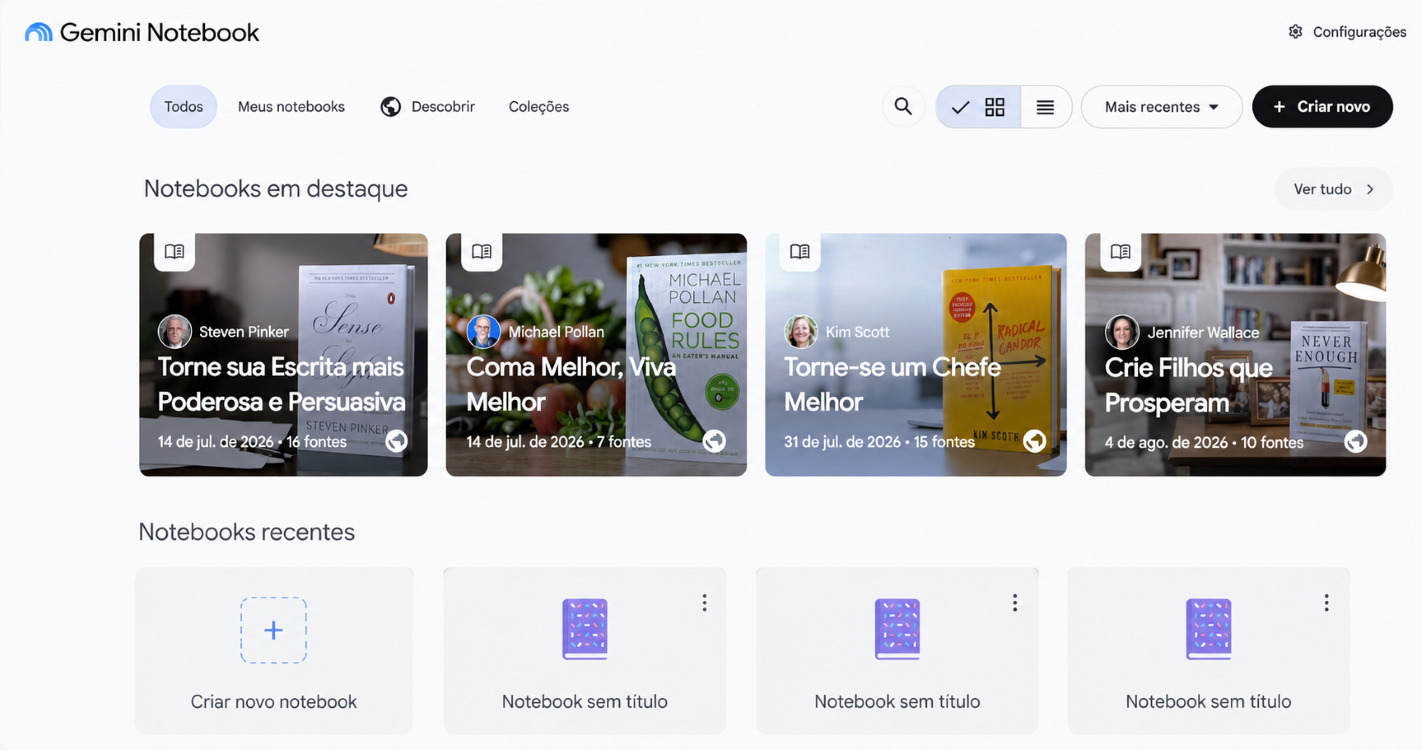Open the Kim Scott notebook card
The width and height of the screenshot is (1422, 750).
[x=916, y=355]
